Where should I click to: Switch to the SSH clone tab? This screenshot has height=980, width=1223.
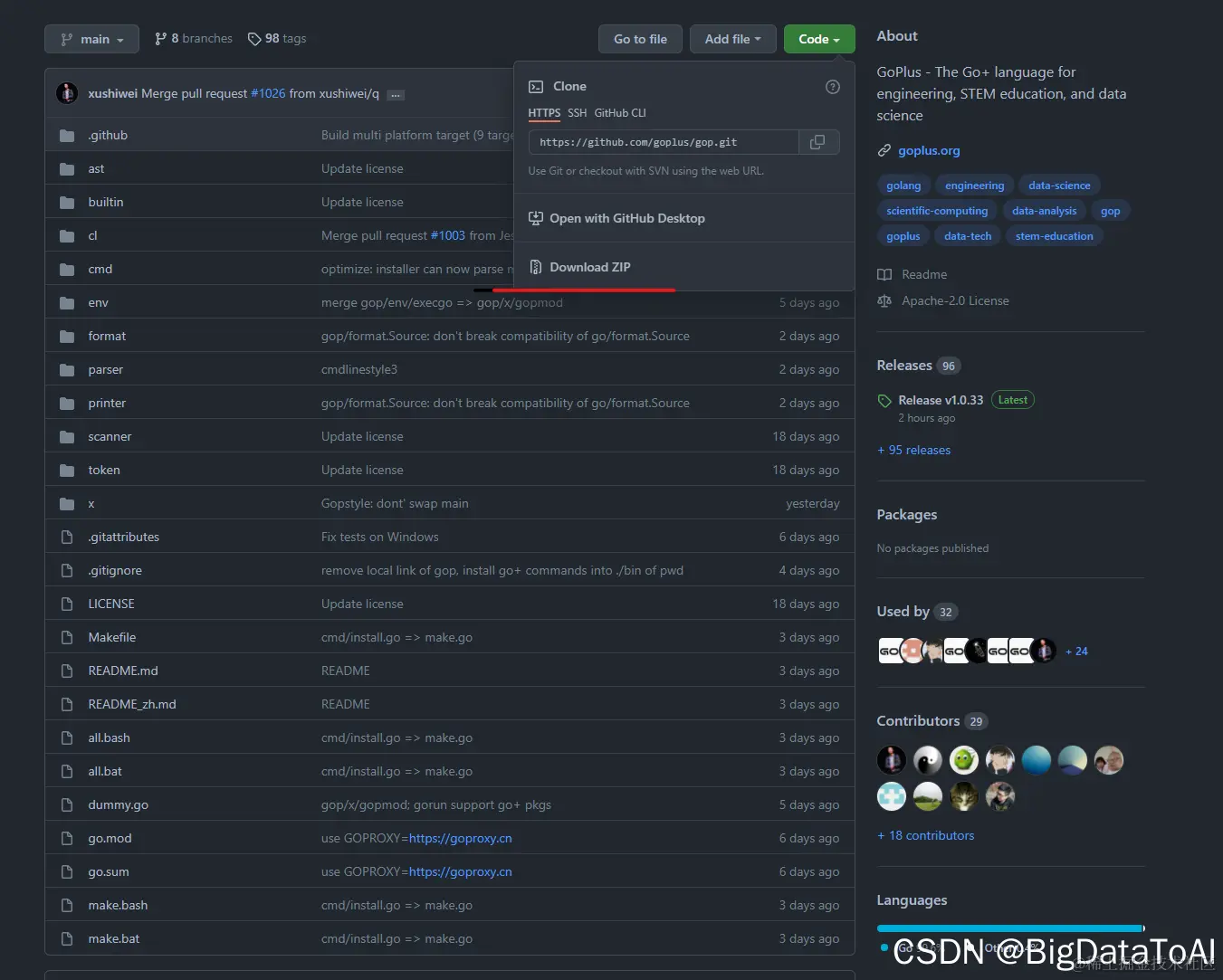tap(578, 113)
